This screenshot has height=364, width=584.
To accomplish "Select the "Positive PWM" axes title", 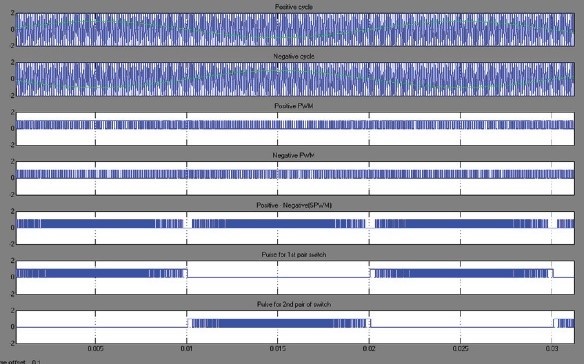I will tap(293, 106).
